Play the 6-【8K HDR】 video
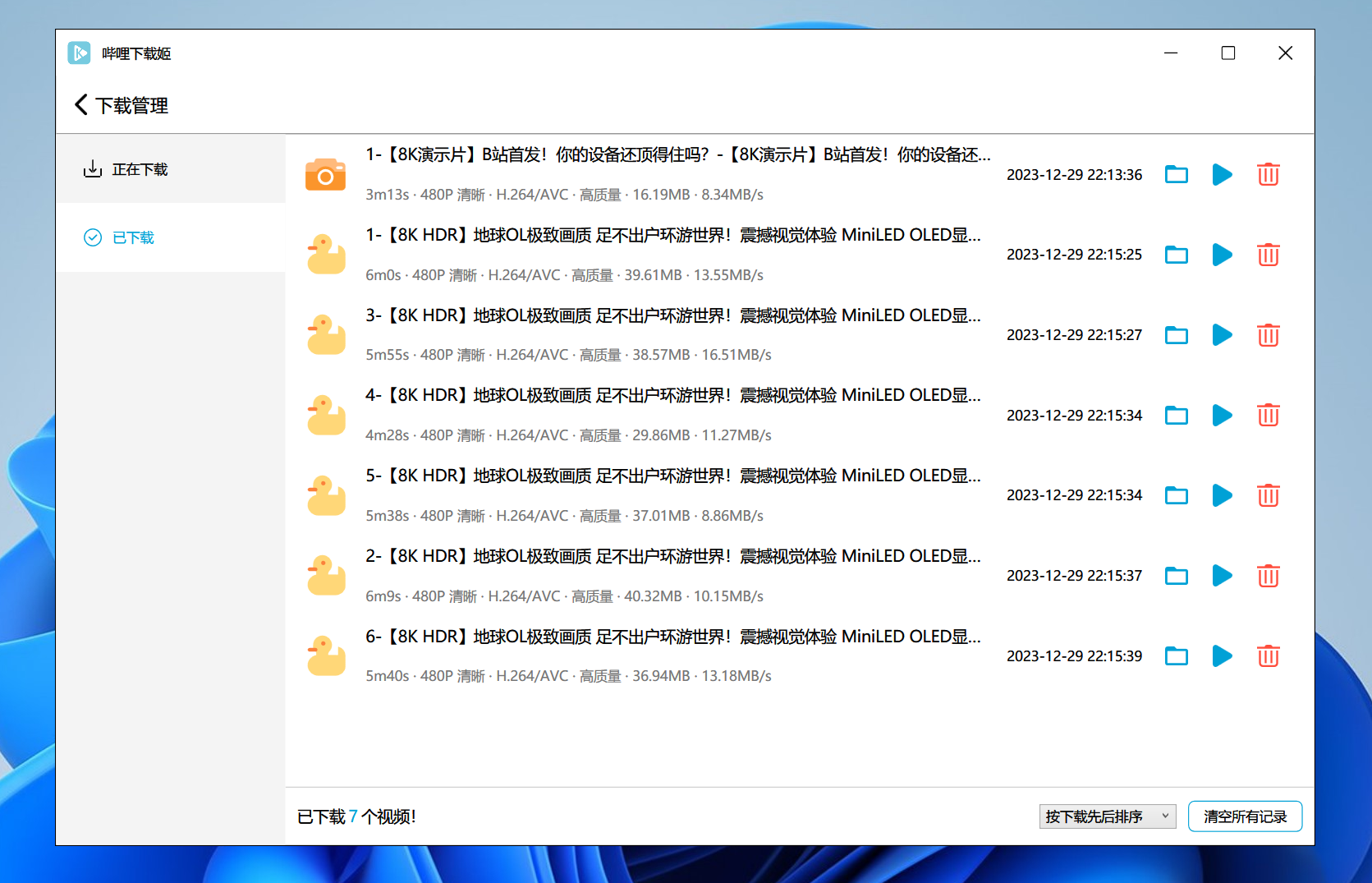Image resolution: width=1372 pixels, height=883 pixels. coord(1222,656)
